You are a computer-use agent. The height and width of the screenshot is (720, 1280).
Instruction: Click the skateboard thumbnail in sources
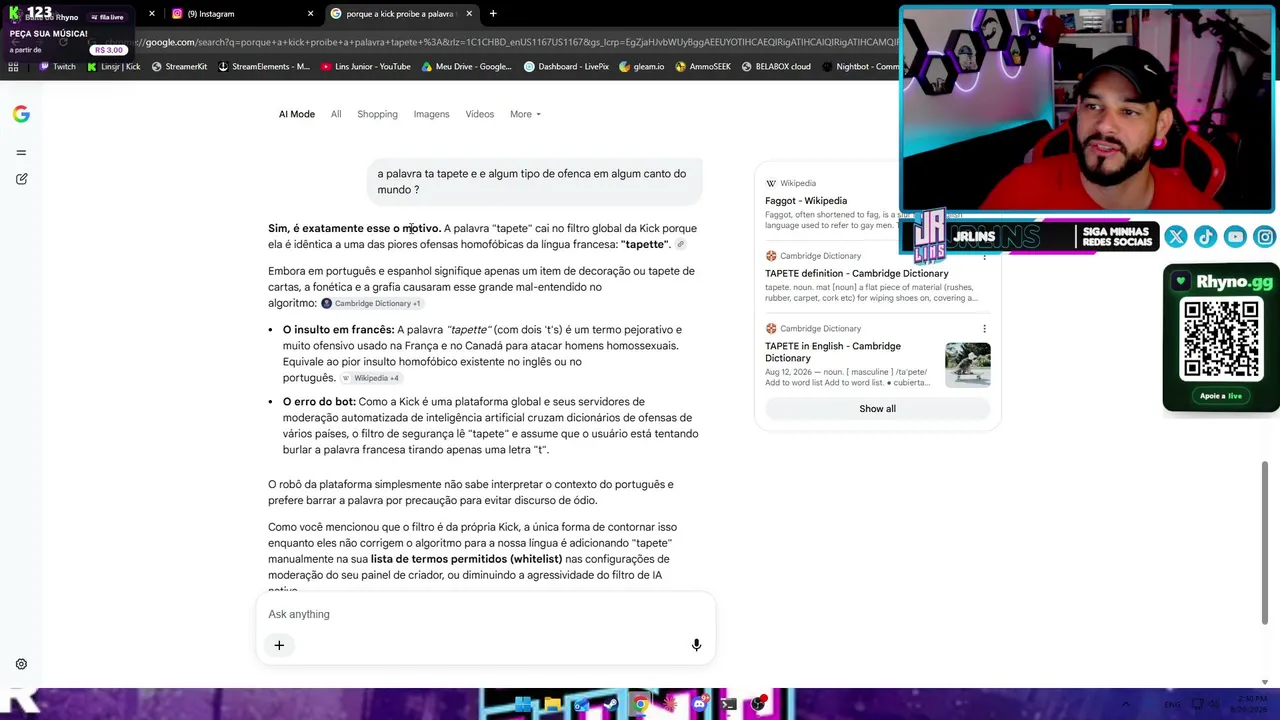click(x=968, y=365)
